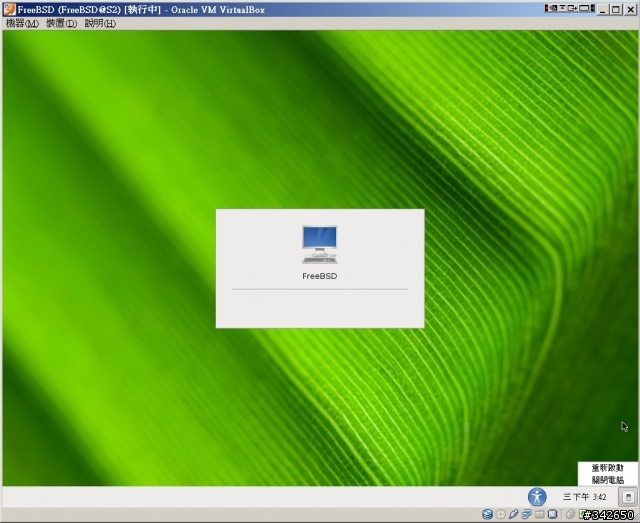Choose 重新啟動 restart from the power popup
This screenshot has width=640, height=523.
607,468
